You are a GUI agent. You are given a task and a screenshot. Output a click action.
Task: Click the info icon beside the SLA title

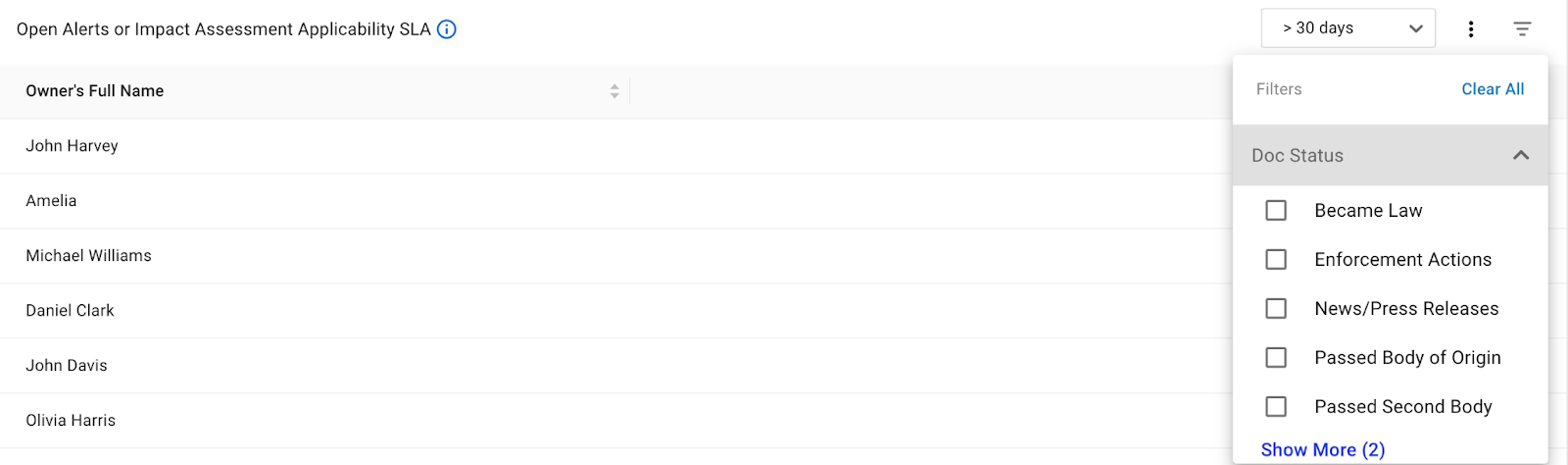(x=446, y=29)
